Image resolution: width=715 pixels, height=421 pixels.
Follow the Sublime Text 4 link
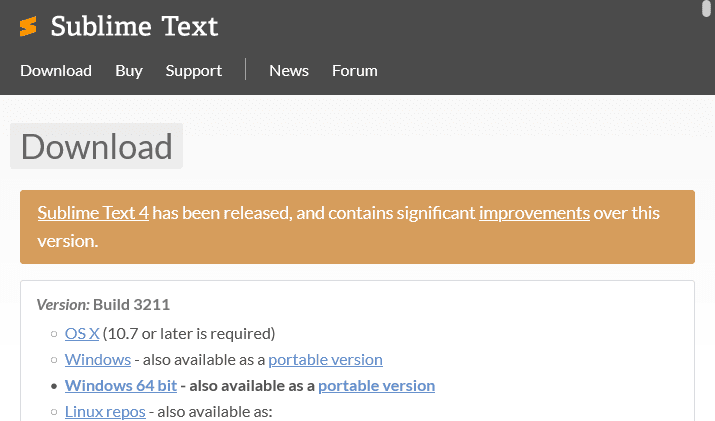click(x=93, y=212)
